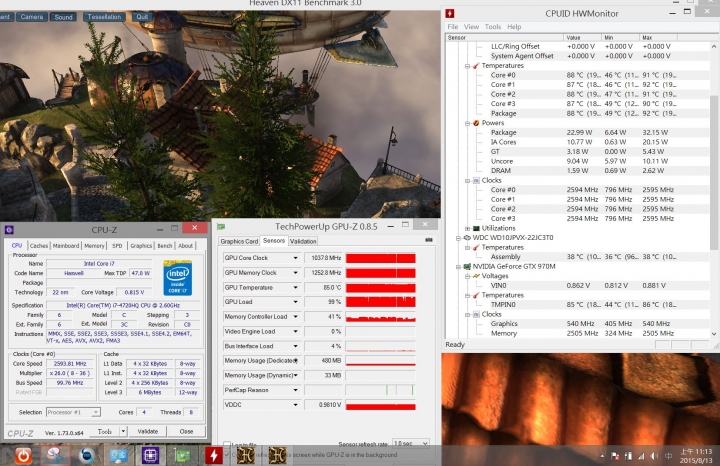The image size is (720, 466).
Task: Open the GPU-Z green graphics card taskbar icon
Action: [x=183, y=455]
